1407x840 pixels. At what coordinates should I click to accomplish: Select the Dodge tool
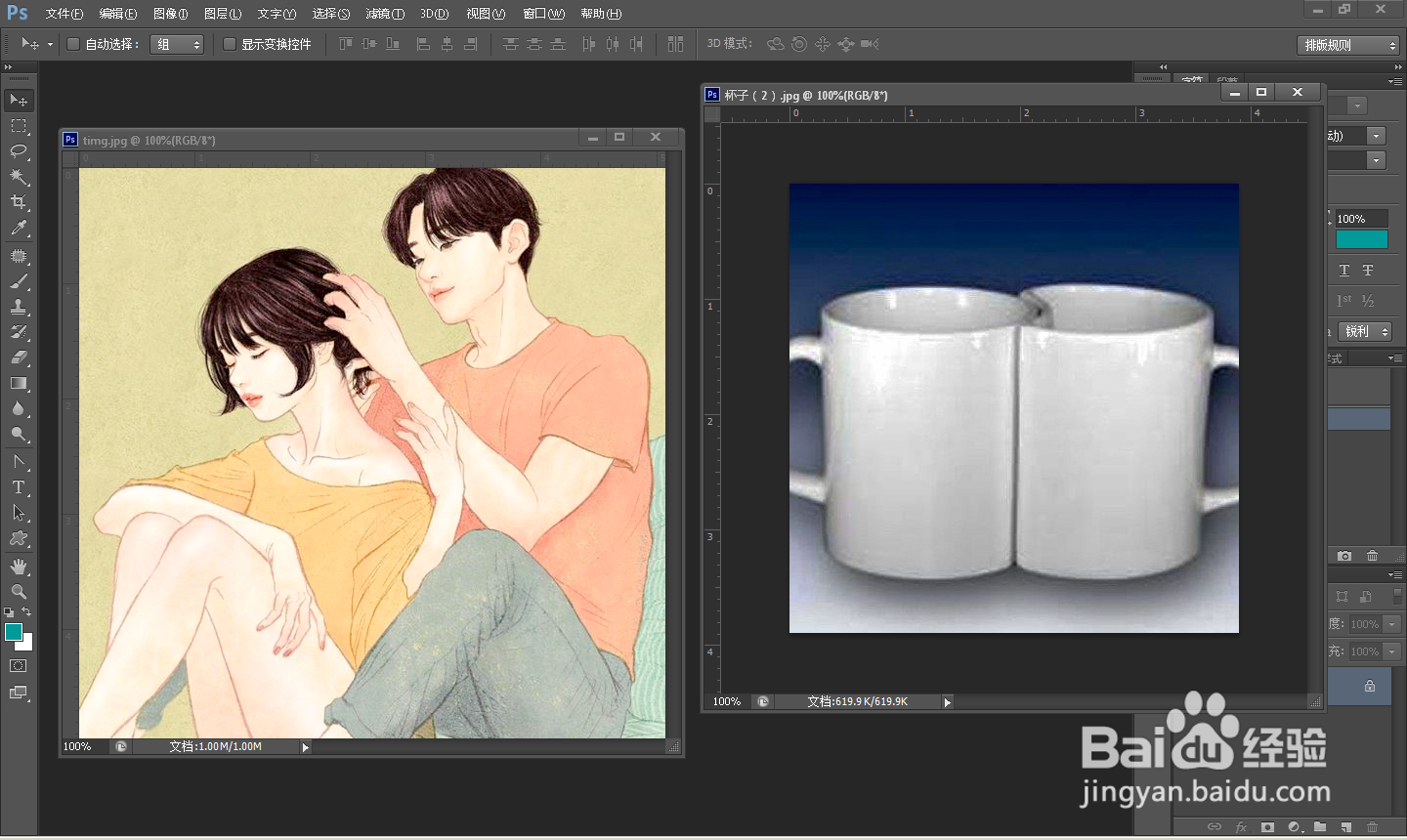click(x=19, y=434)
